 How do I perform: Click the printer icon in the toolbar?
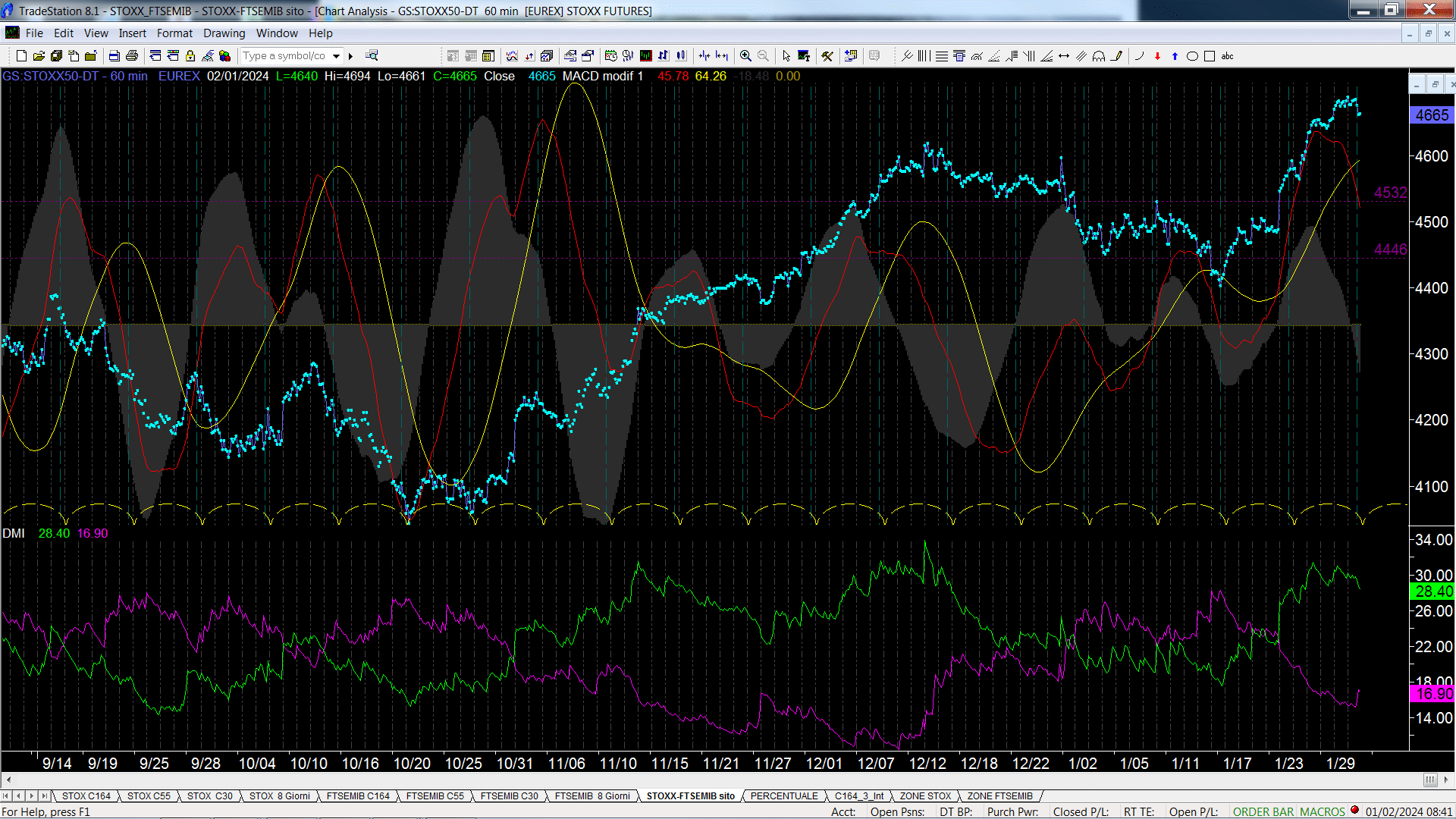point(132,56)
